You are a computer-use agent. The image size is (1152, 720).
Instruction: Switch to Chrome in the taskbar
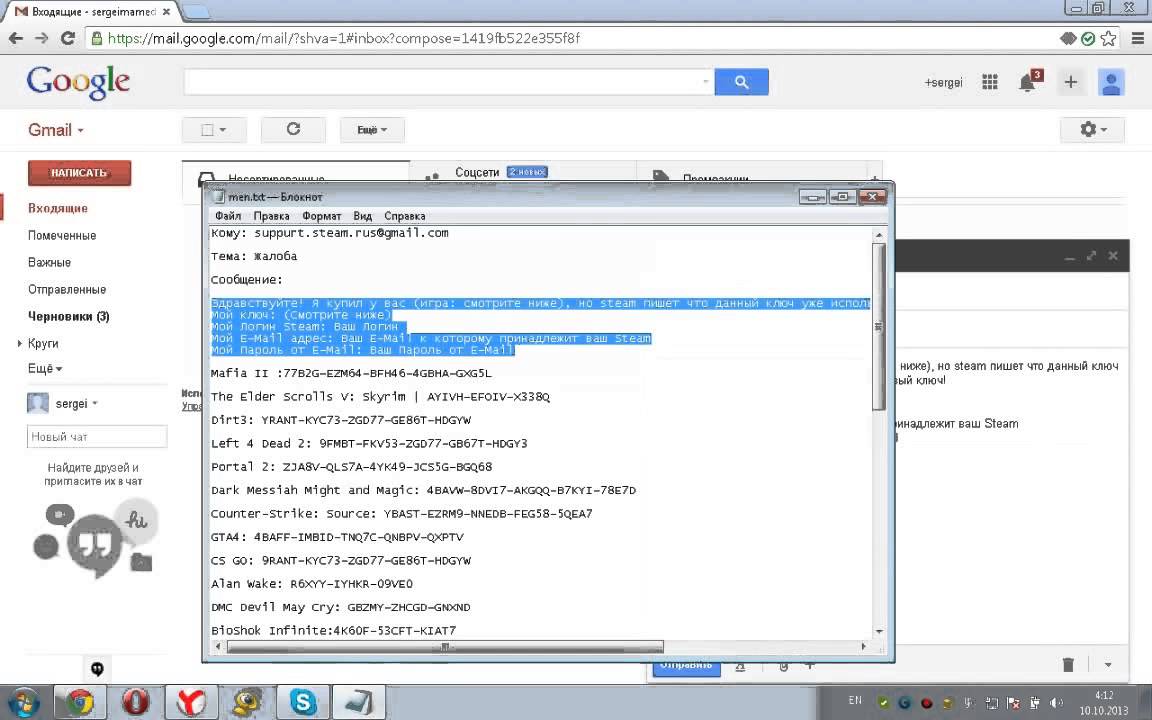point(79,702)
